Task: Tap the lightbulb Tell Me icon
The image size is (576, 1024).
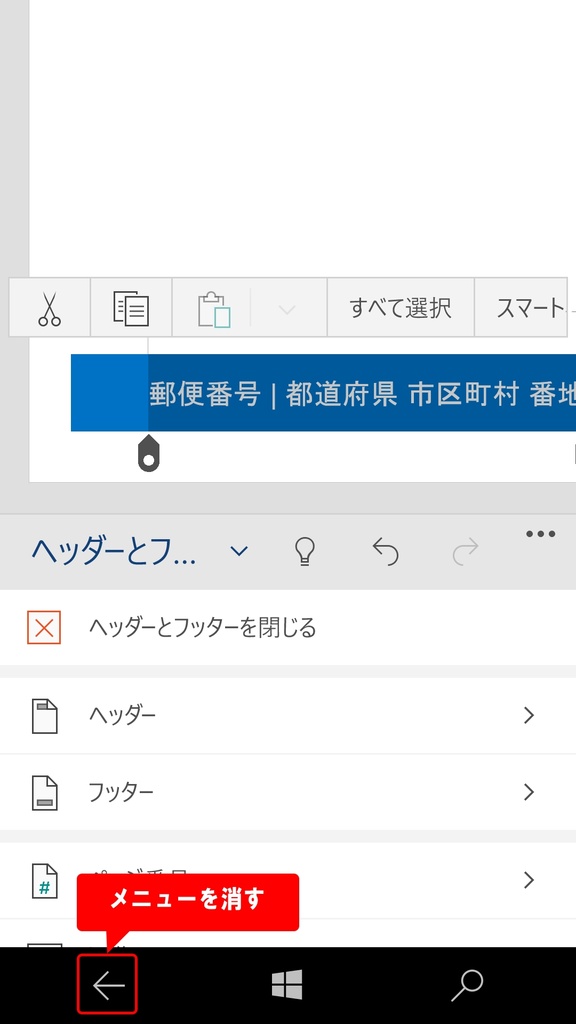Action: point(304,552)
